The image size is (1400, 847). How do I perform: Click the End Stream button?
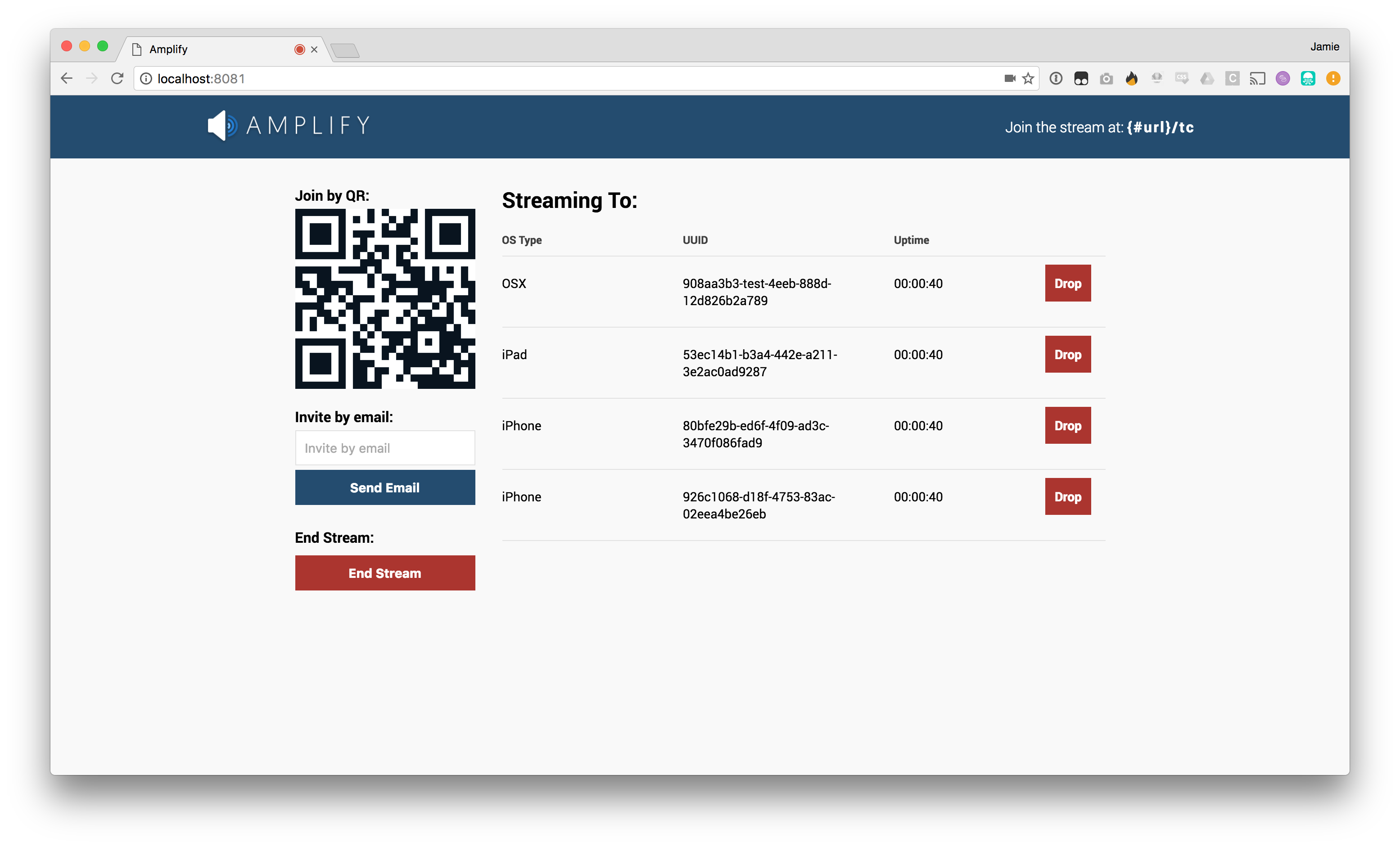(x=384, y=572)
